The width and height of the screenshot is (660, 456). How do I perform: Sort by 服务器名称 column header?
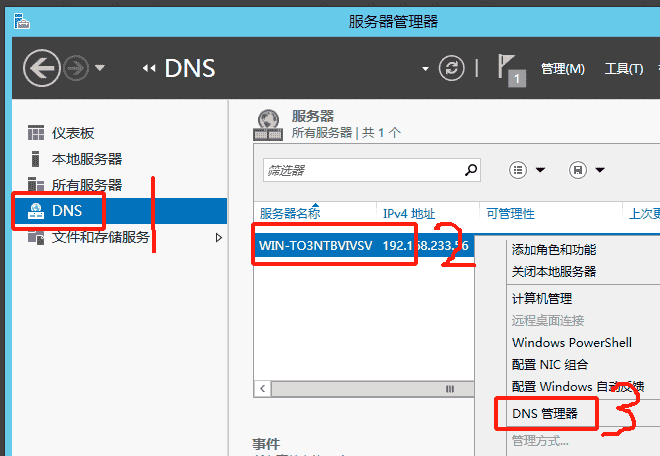click(290, 213)
